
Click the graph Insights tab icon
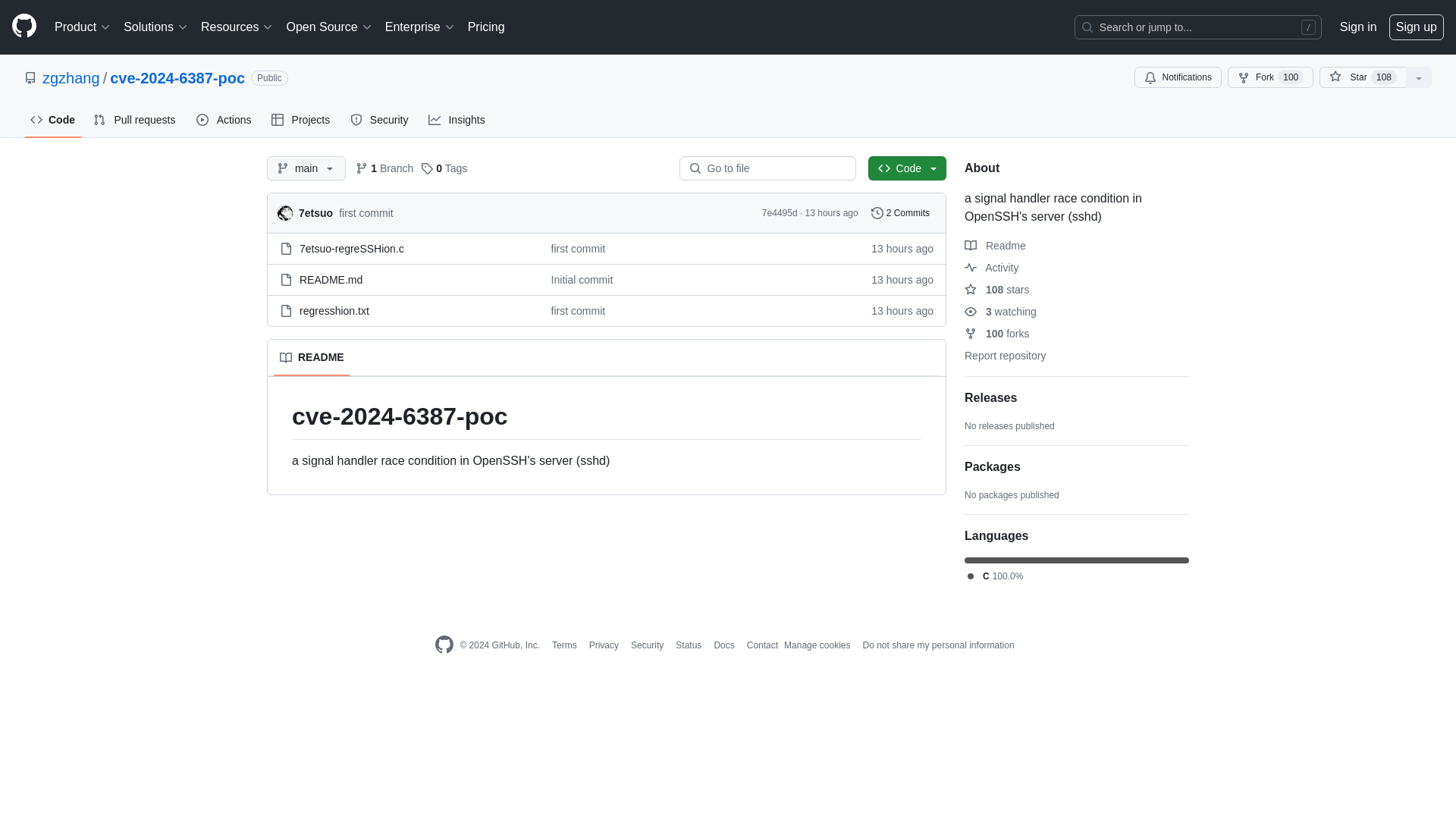click(x=434, y=120)
